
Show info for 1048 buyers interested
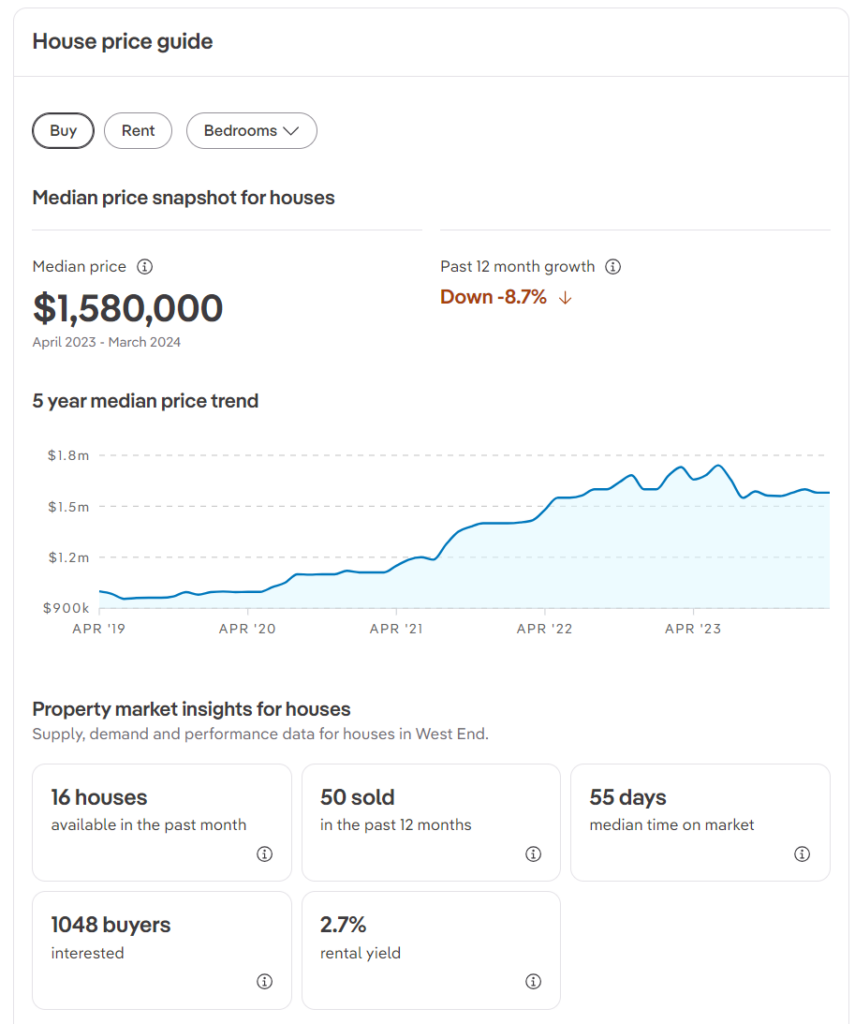pyautogui.click(x=264, y=981)
